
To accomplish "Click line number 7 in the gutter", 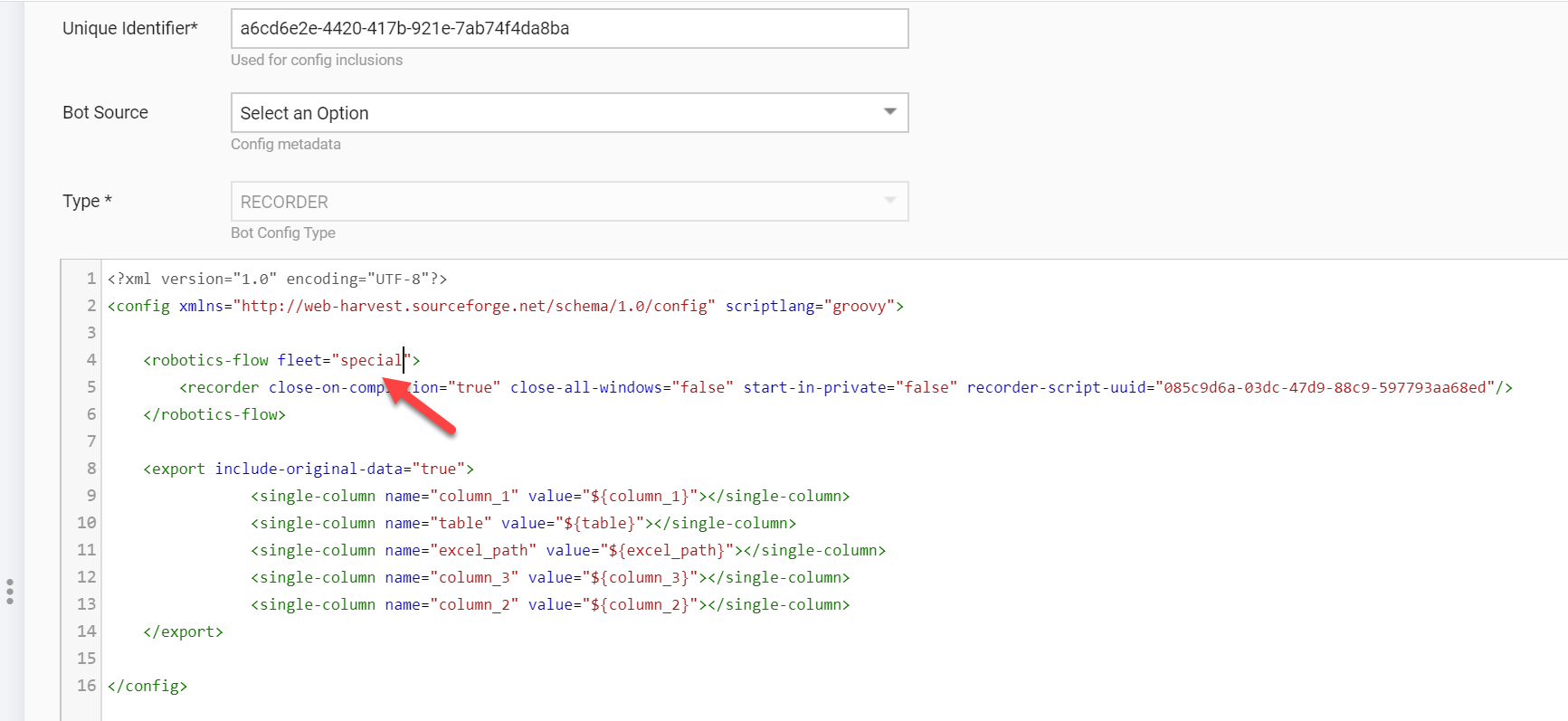I will [x=90, y=441].
